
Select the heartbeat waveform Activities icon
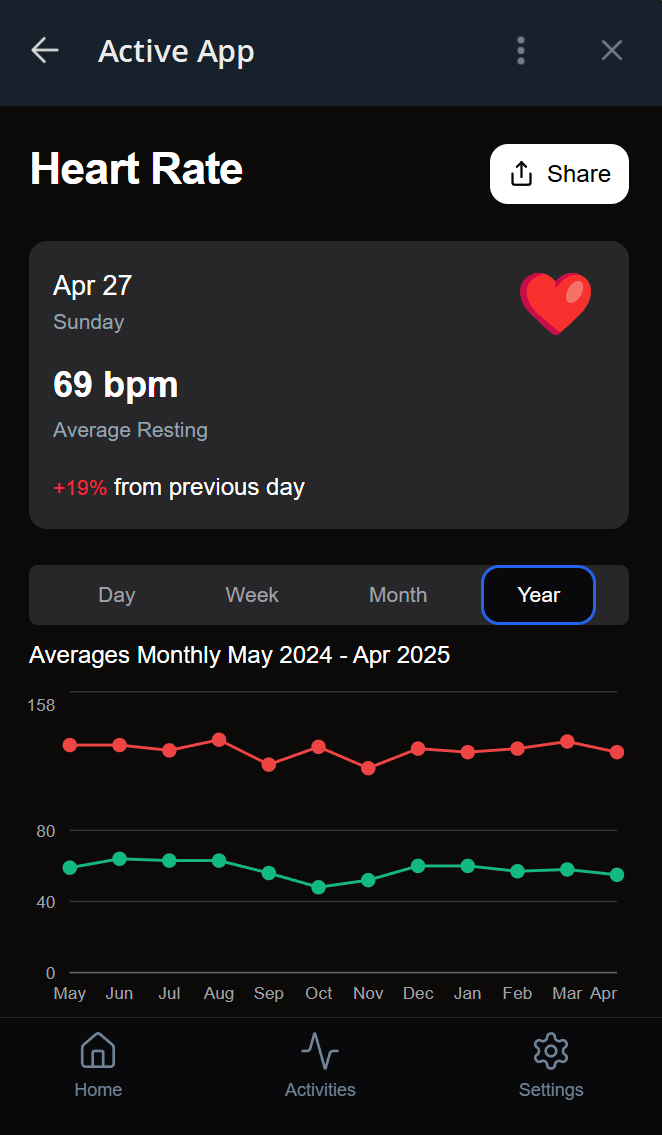click(x=320, y=1051)
